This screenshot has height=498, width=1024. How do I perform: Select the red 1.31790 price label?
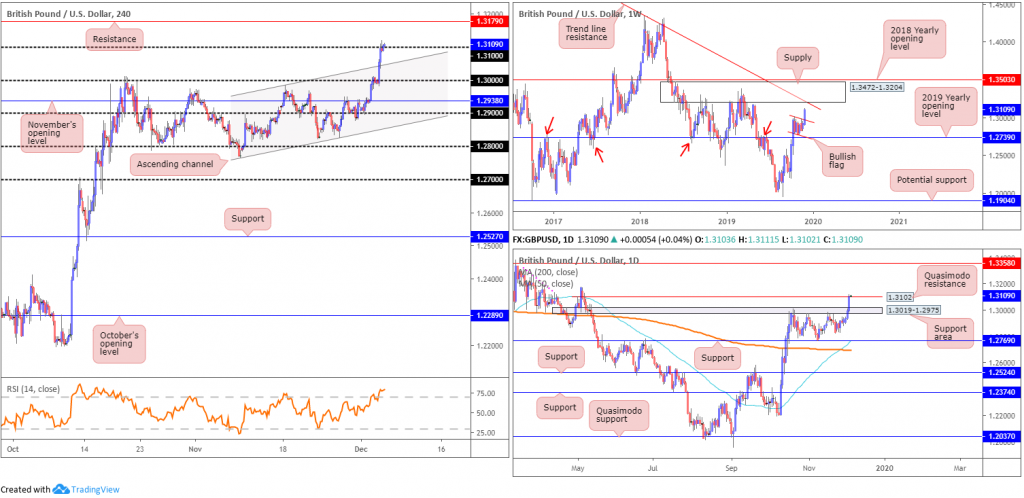coord(486,22)
